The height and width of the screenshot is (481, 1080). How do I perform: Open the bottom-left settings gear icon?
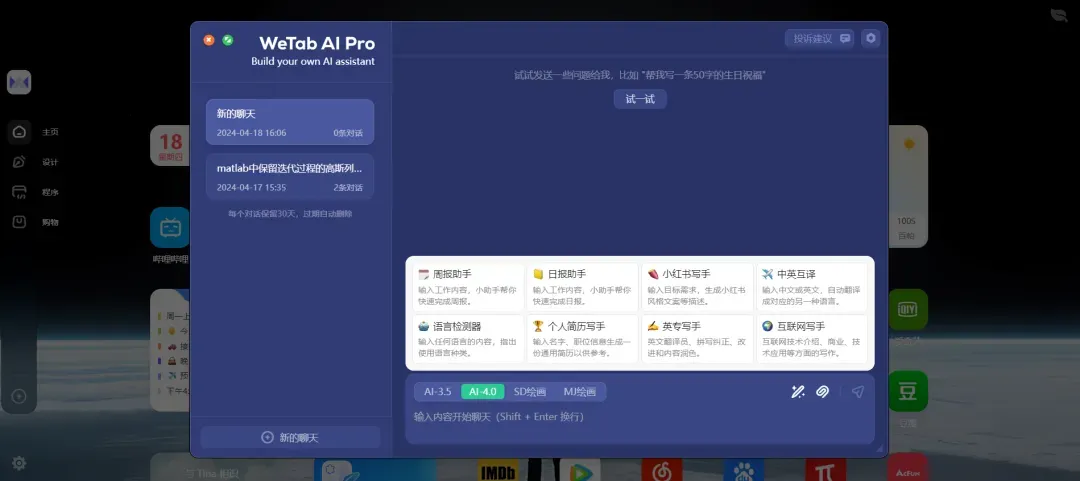coord(19,463)
